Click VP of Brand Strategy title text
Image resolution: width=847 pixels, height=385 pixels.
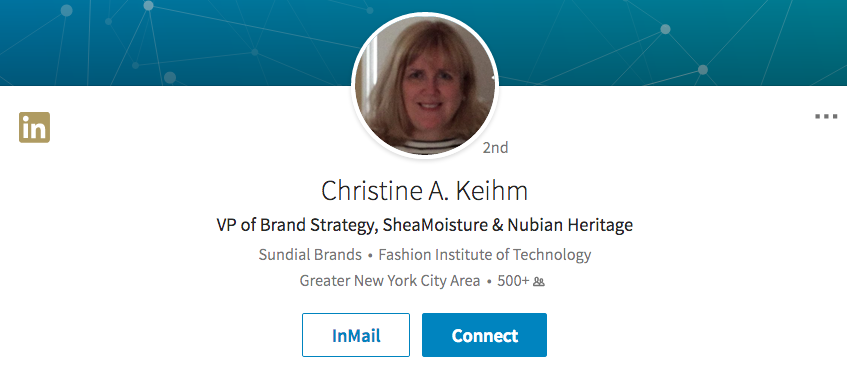[x=295, y=225]
